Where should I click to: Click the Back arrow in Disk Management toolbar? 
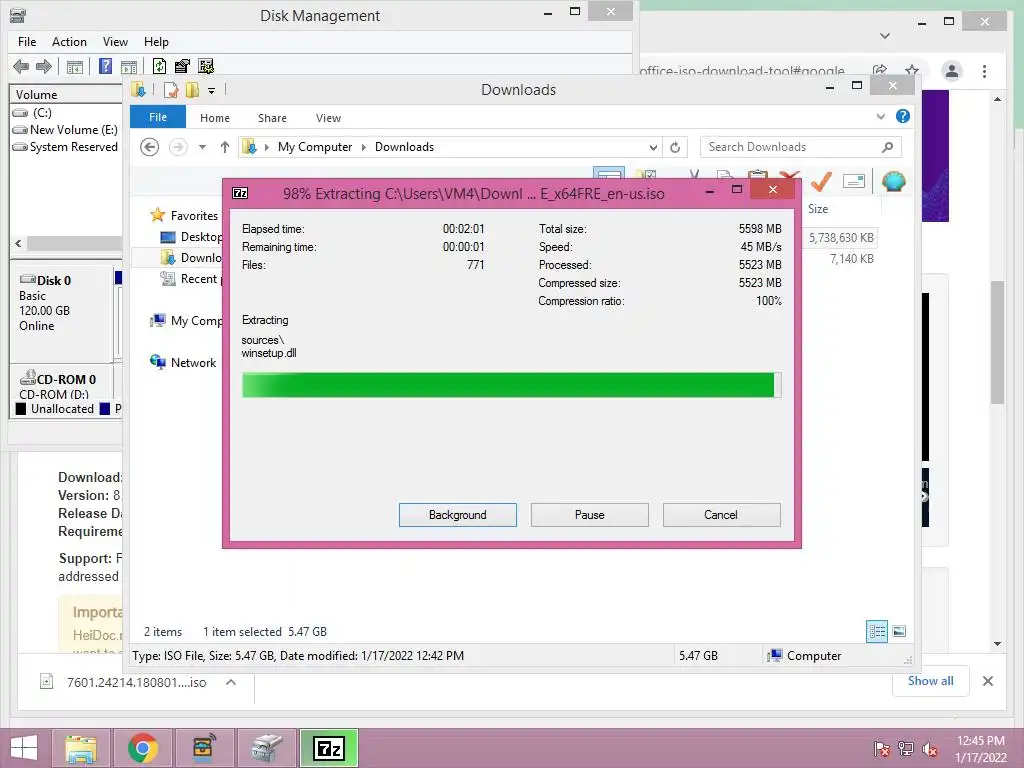pyautogui.click(x=21, y=66)
